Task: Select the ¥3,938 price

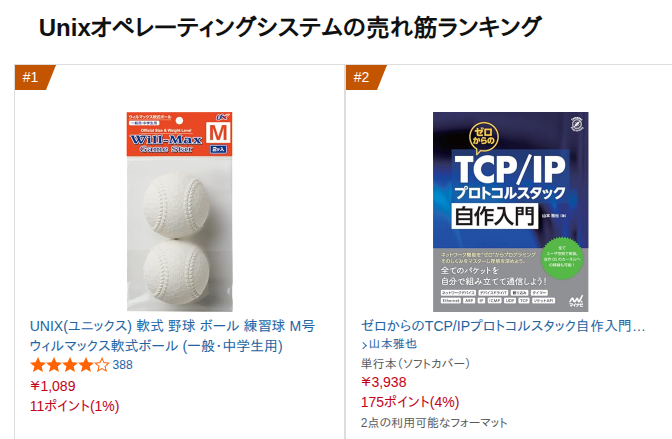Action: 384,382
